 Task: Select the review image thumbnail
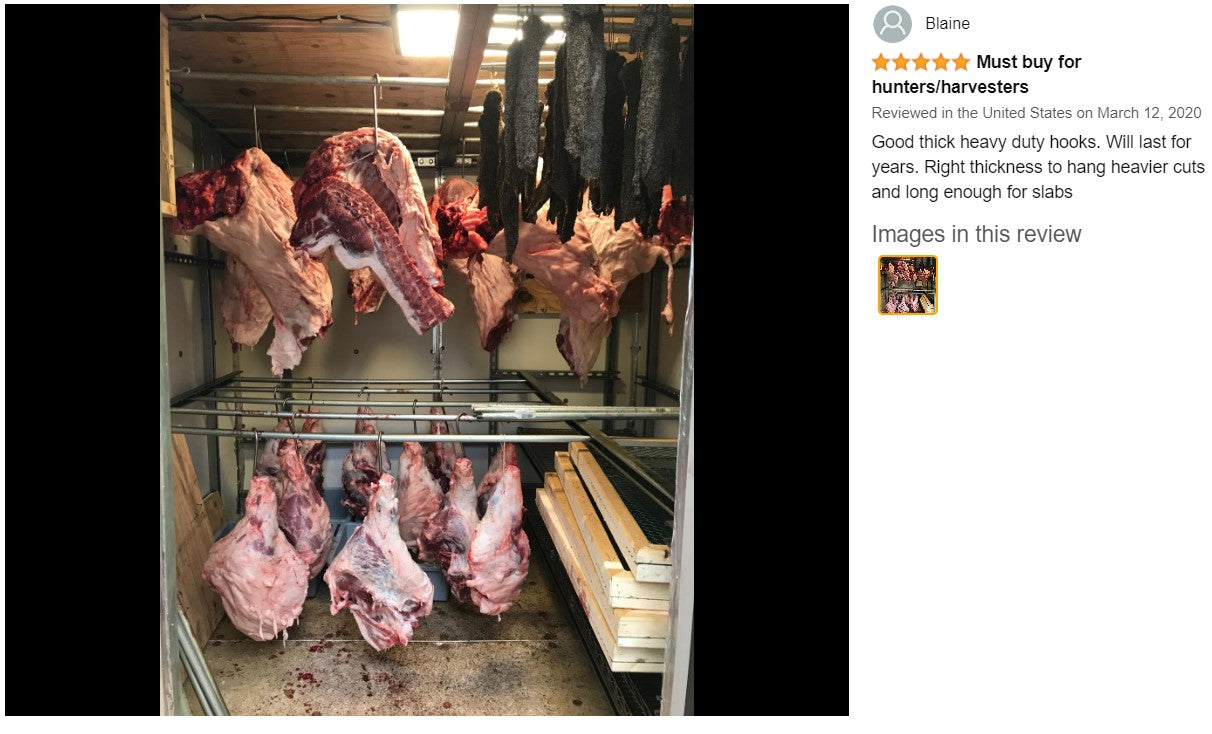click(908, 285)
